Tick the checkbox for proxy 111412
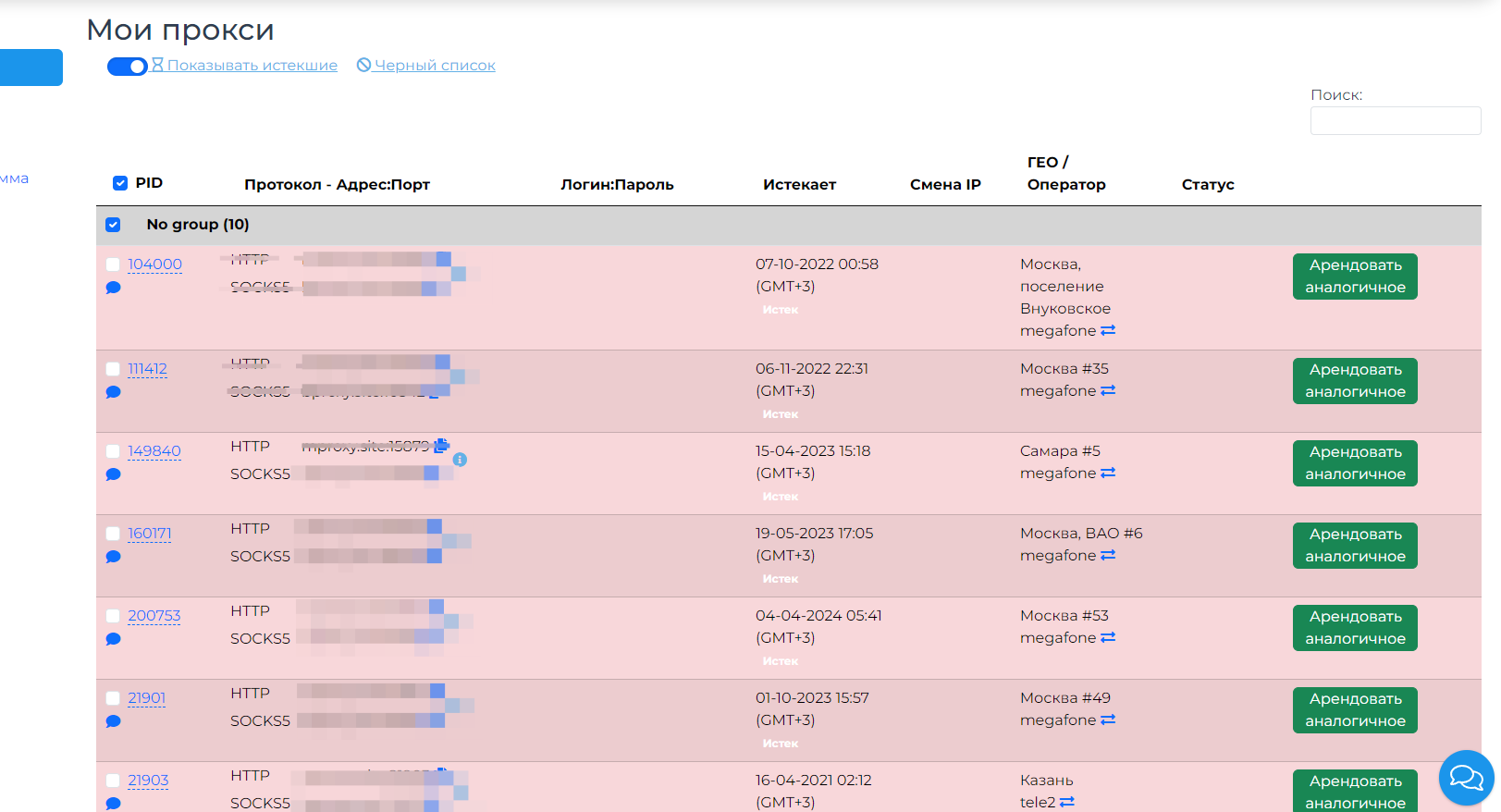This screenshot has width=1501, height=812. click(113, 369)
